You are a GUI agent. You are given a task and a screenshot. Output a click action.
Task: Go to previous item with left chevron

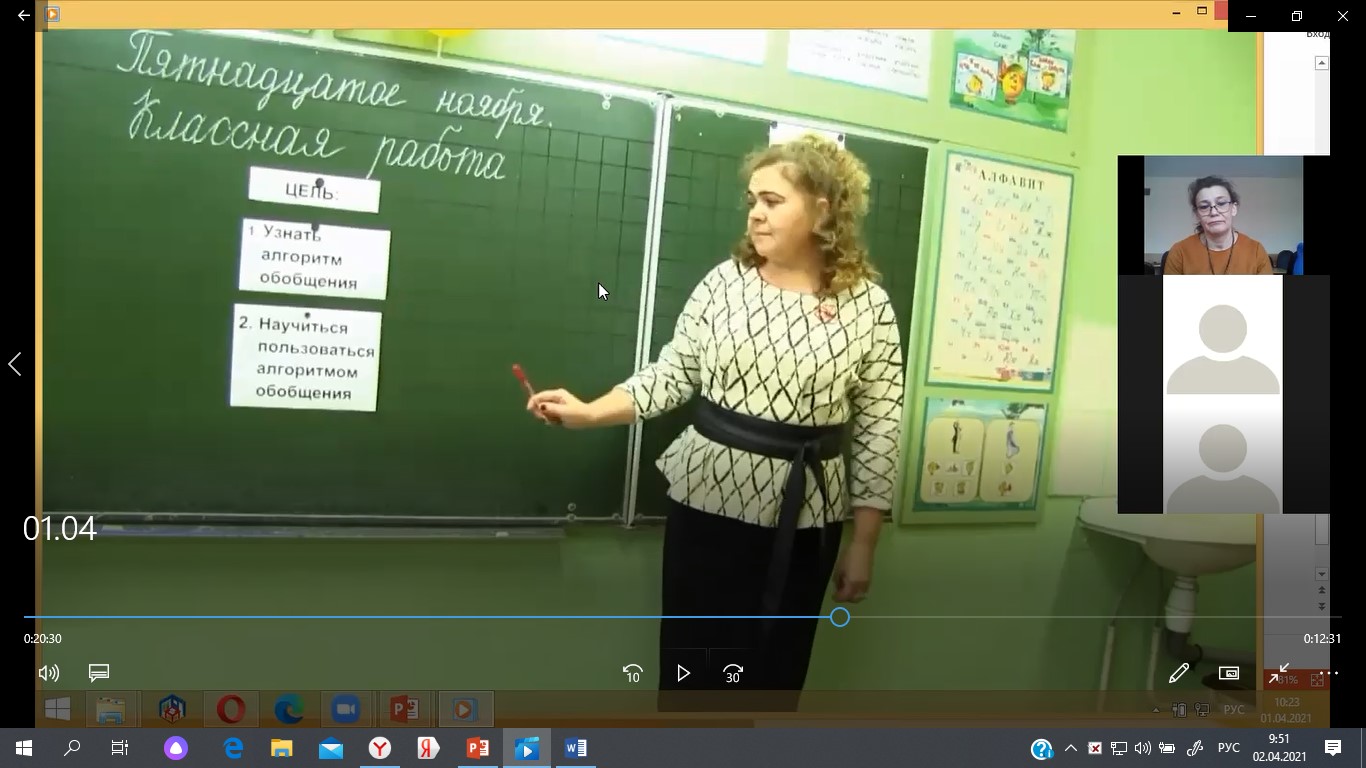tap(15, 364)
